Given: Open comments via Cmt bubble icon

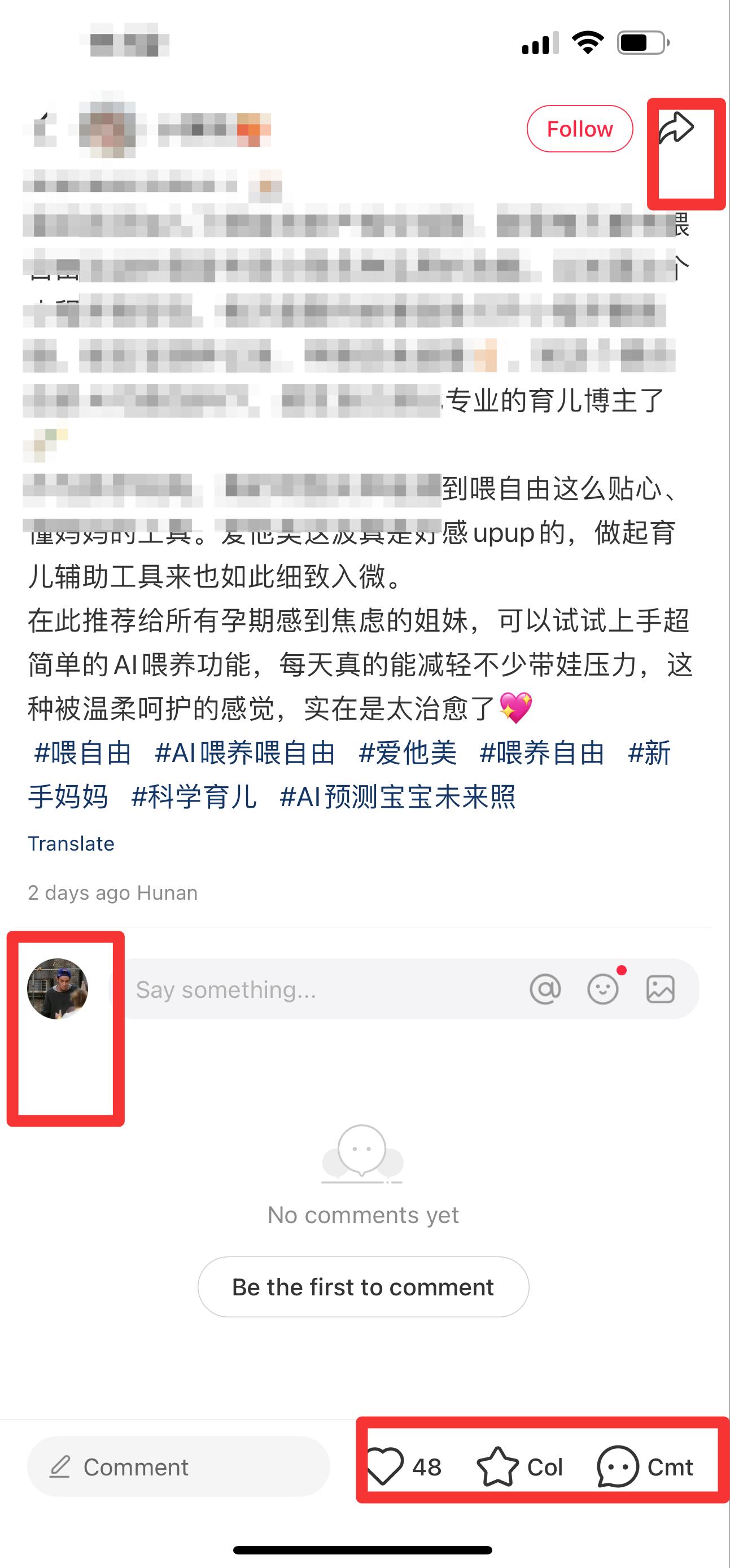Looking at the screenshot, I should tap(617, 1466).
